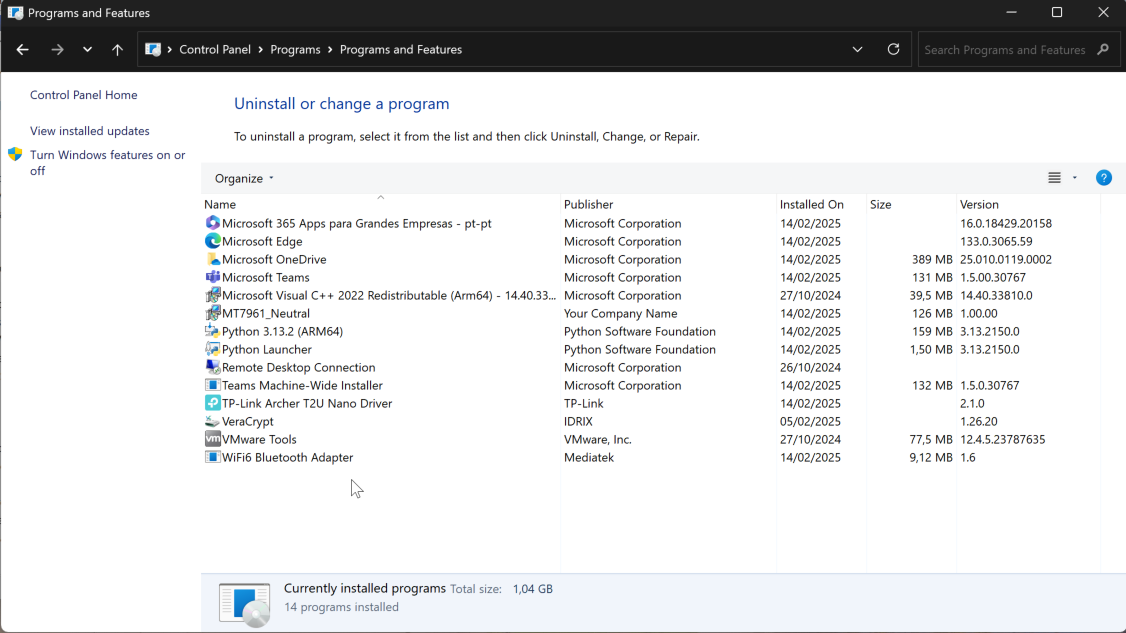Select the Microsoft Edge program name
The image size is (1126, 633).
point(262,241)
